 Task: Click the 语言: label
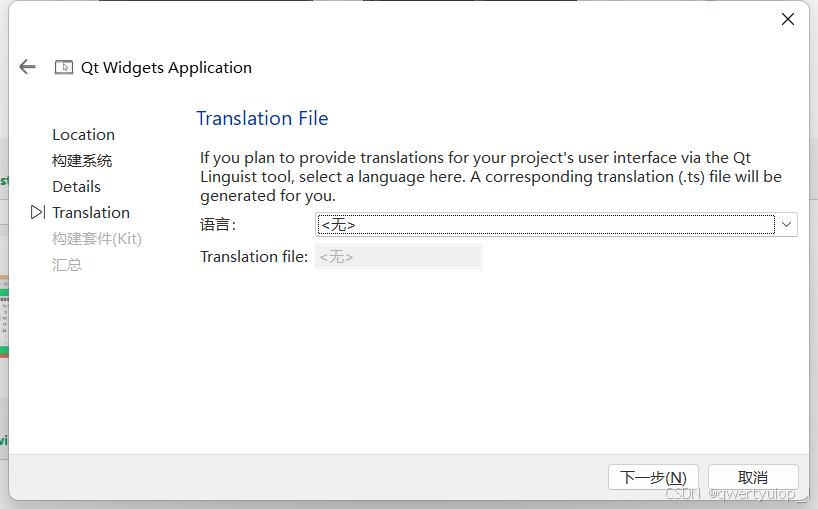point(218,225)
